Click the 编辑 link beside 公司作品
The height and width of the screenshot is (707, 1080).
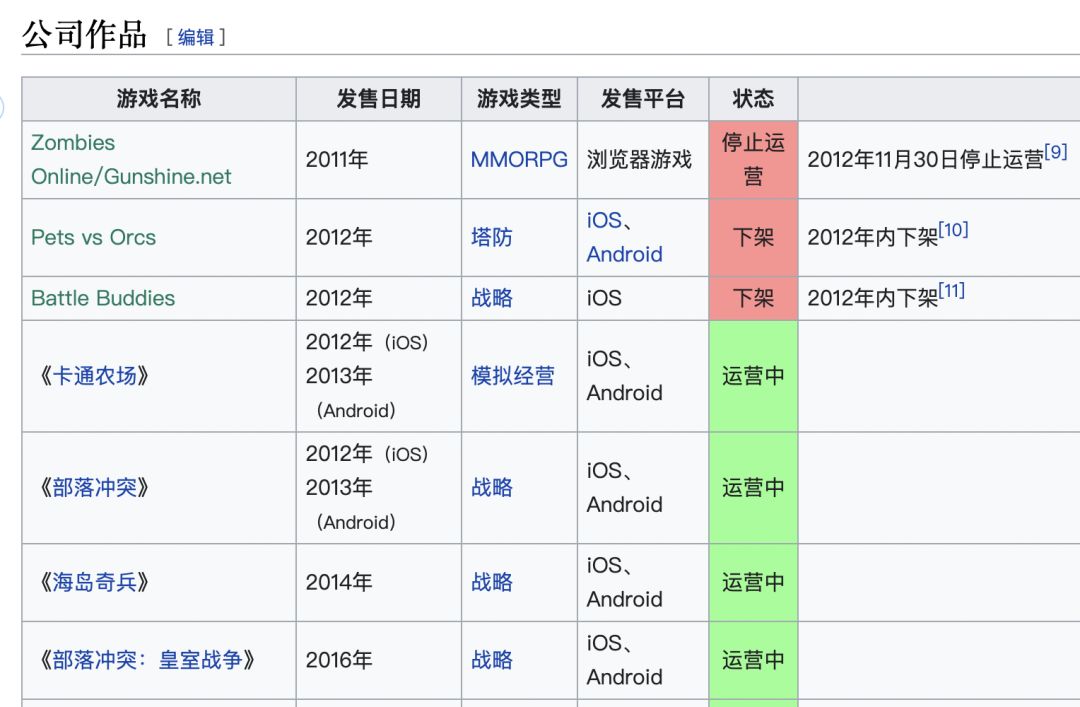[196, 37]
